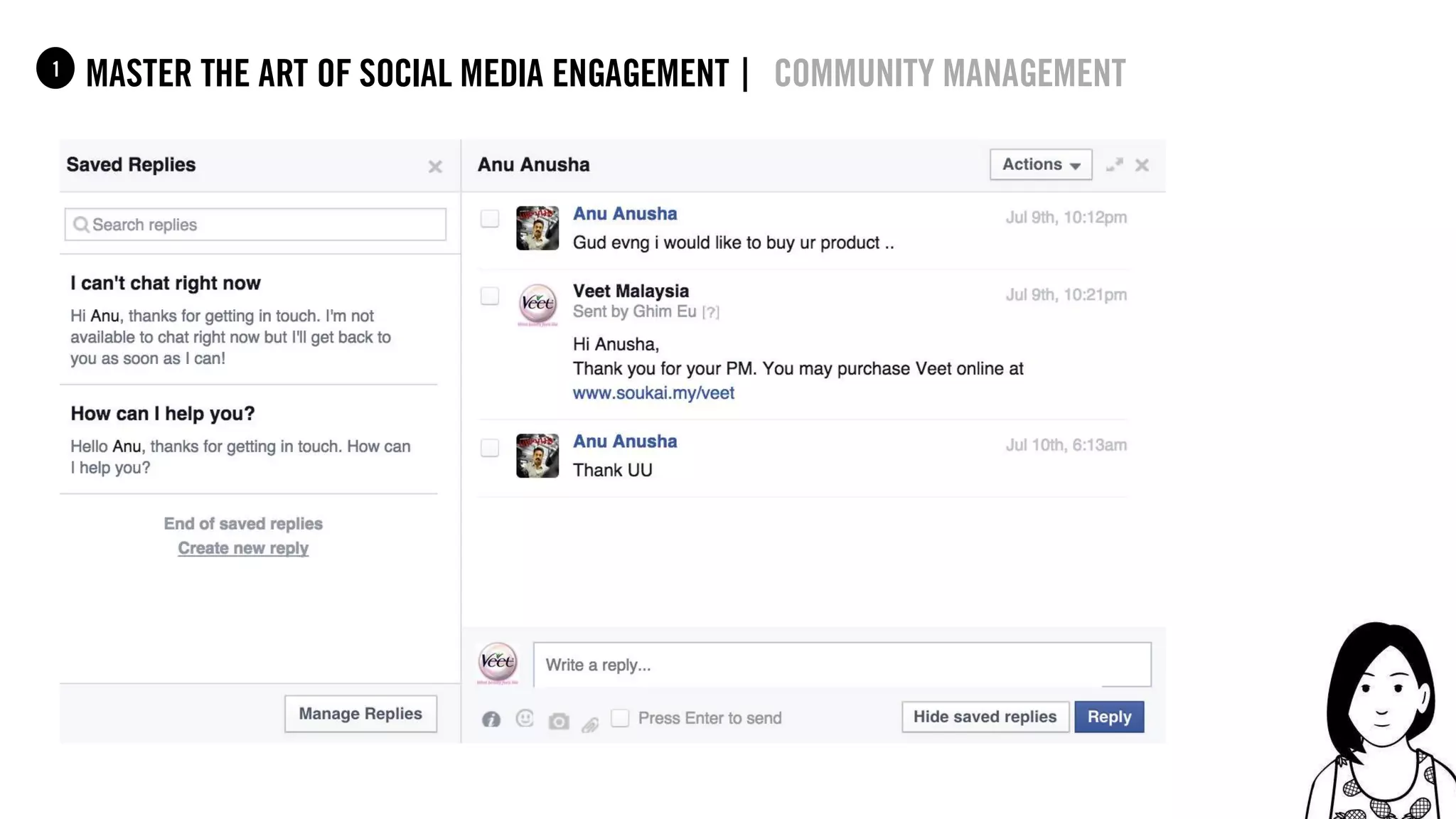
Task: Attach a file with paperclip icon
Action: point(590,724)
